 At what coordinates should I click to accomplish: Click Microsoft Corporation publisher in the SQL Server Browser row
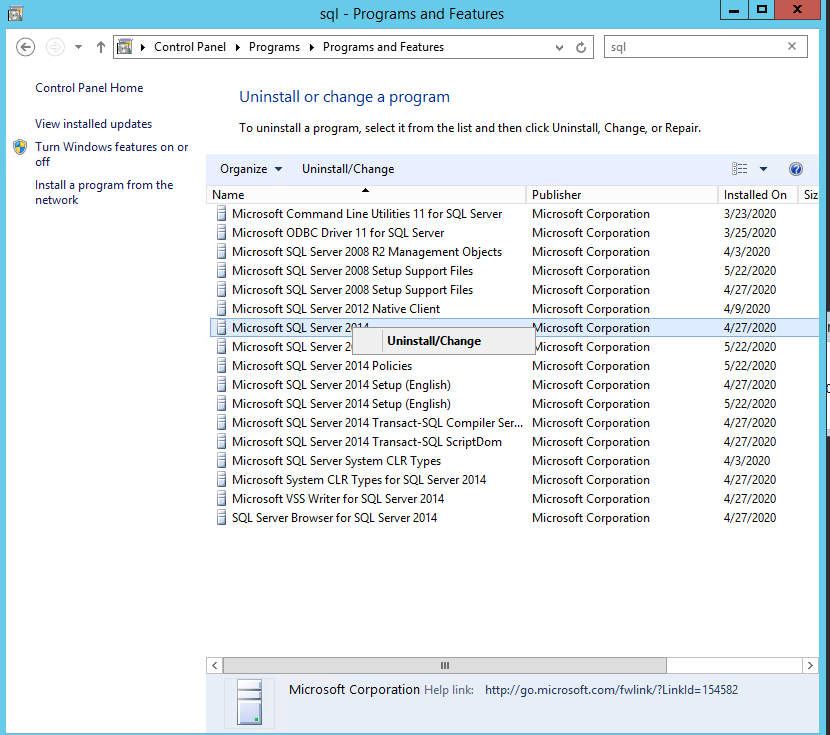point(591,518)
